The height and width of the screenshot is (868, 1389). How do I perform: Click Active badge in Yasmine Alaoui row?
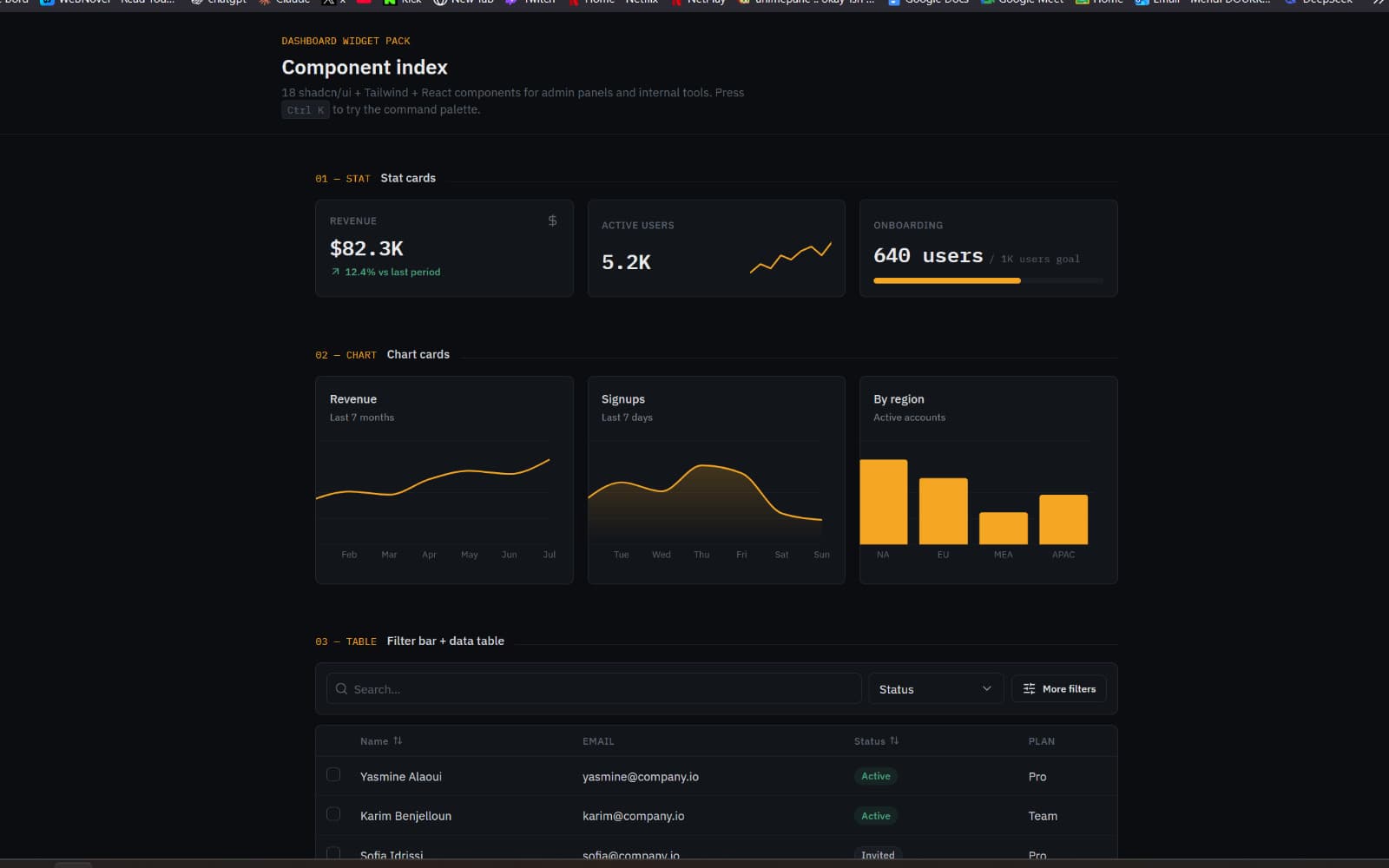click(875, 776)
